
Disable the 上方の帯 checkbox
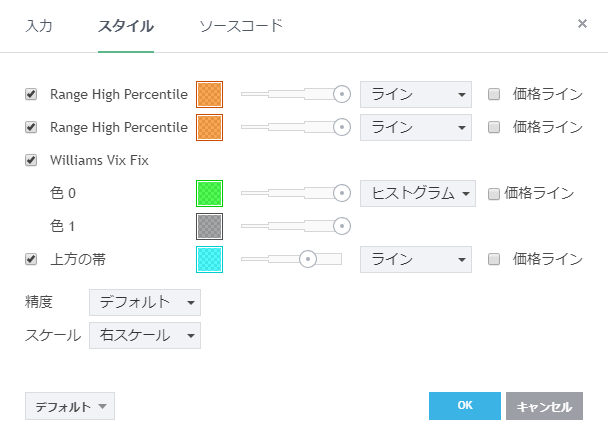[x=31, y=259]
